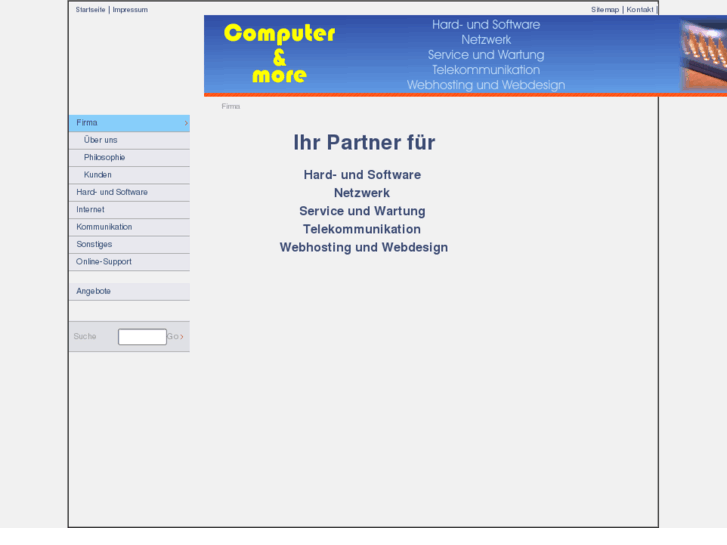
Task: Open the Kunden submenu entry
Action: [129, 175]
